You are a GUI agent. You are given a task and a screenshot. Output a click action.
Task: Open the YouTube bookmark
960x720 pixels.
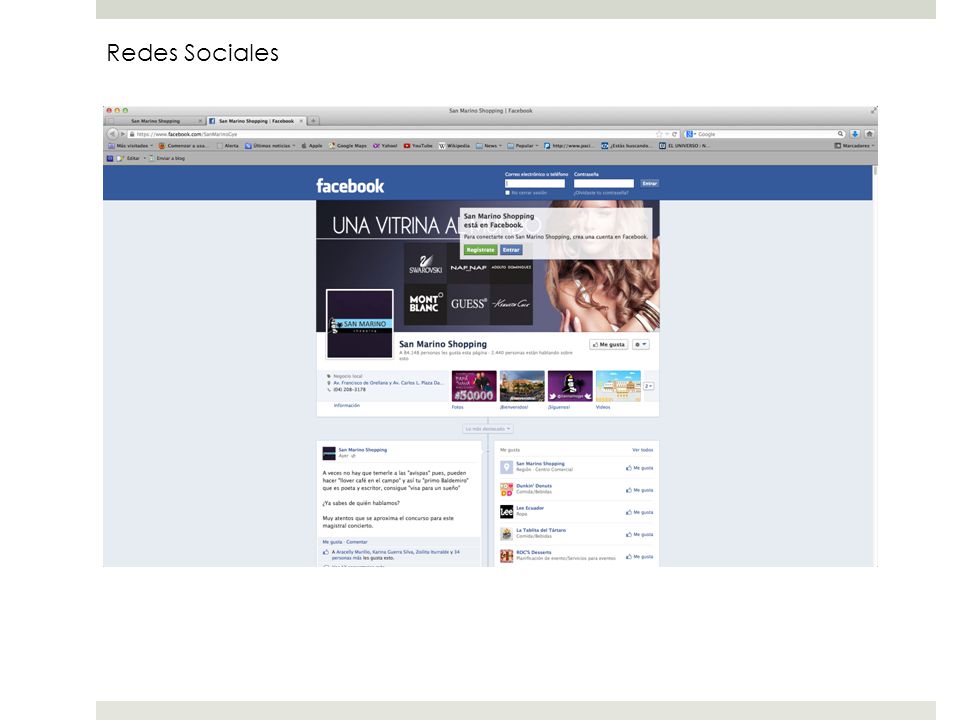(418, 146)
